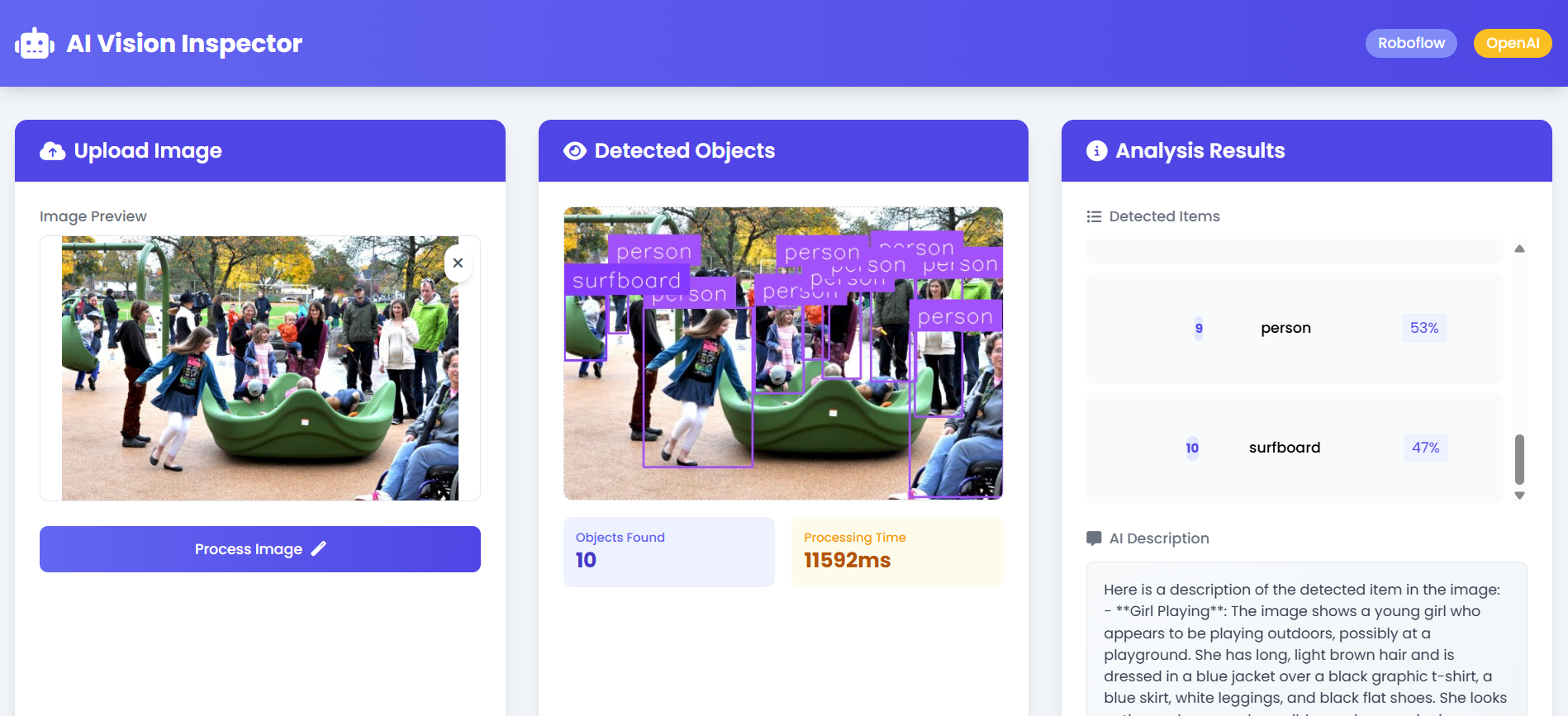Click the playground image preview thumbnail
Viewport: 1568px width, 716px height.
click(260, 368)
